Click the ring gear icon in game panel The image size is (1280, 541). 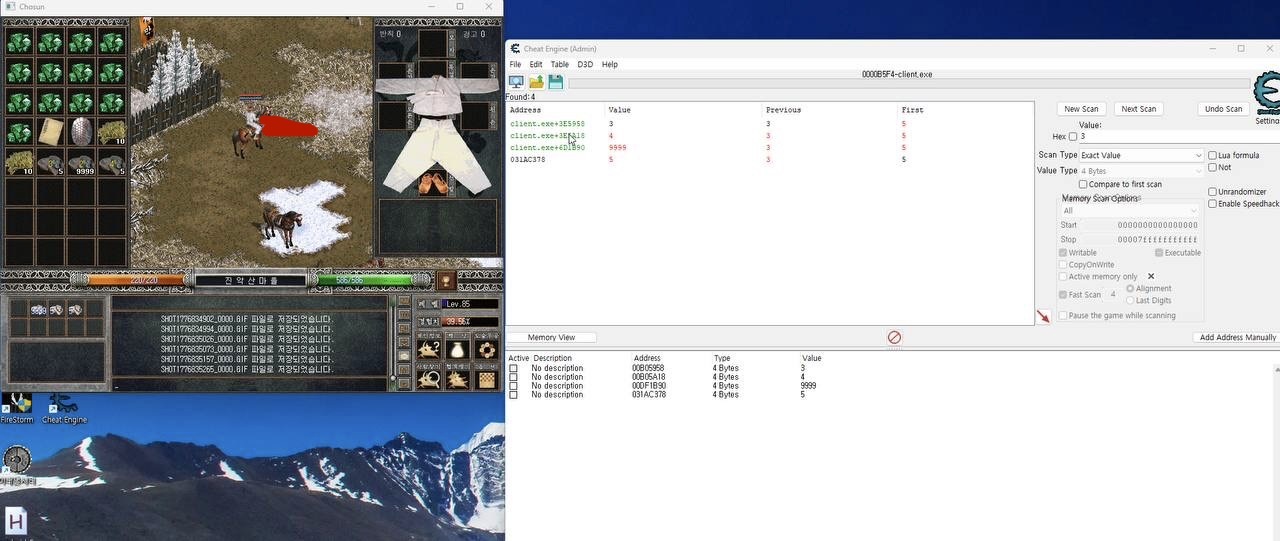(486, 350)
